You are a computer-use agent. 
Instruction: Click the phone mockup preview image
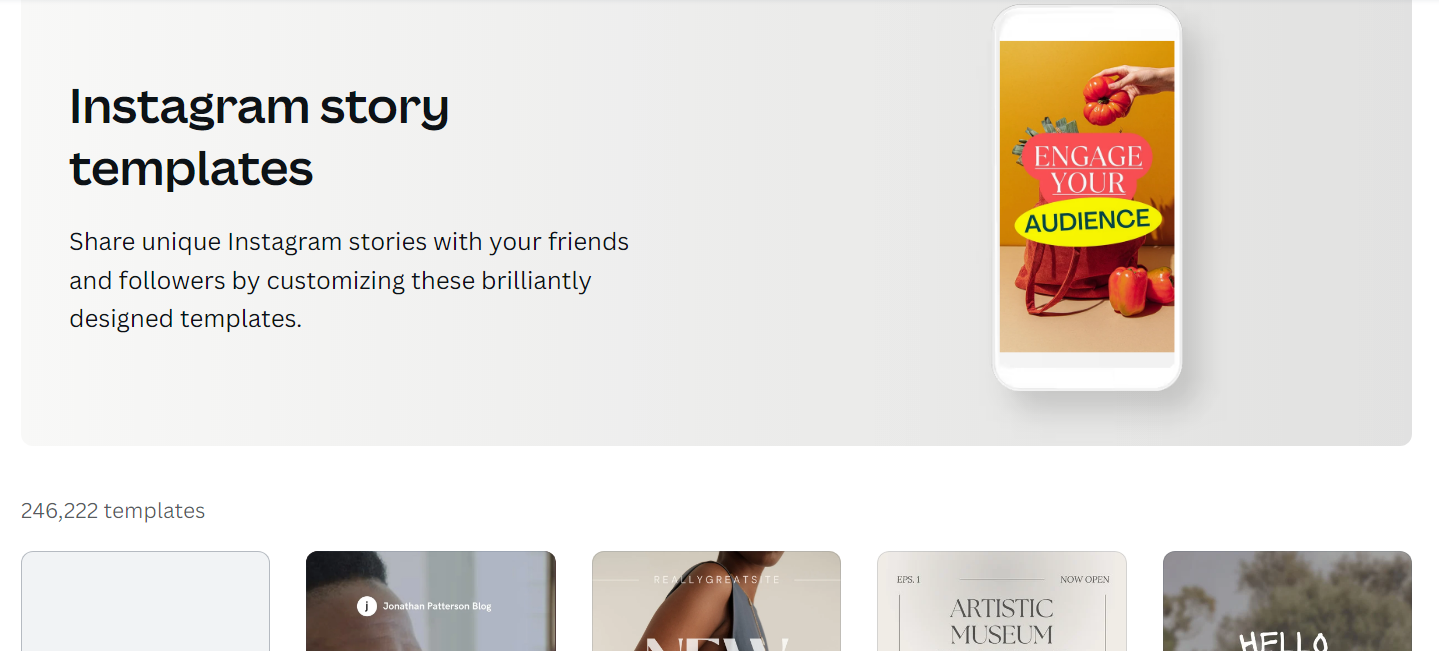pos(1087,197)
